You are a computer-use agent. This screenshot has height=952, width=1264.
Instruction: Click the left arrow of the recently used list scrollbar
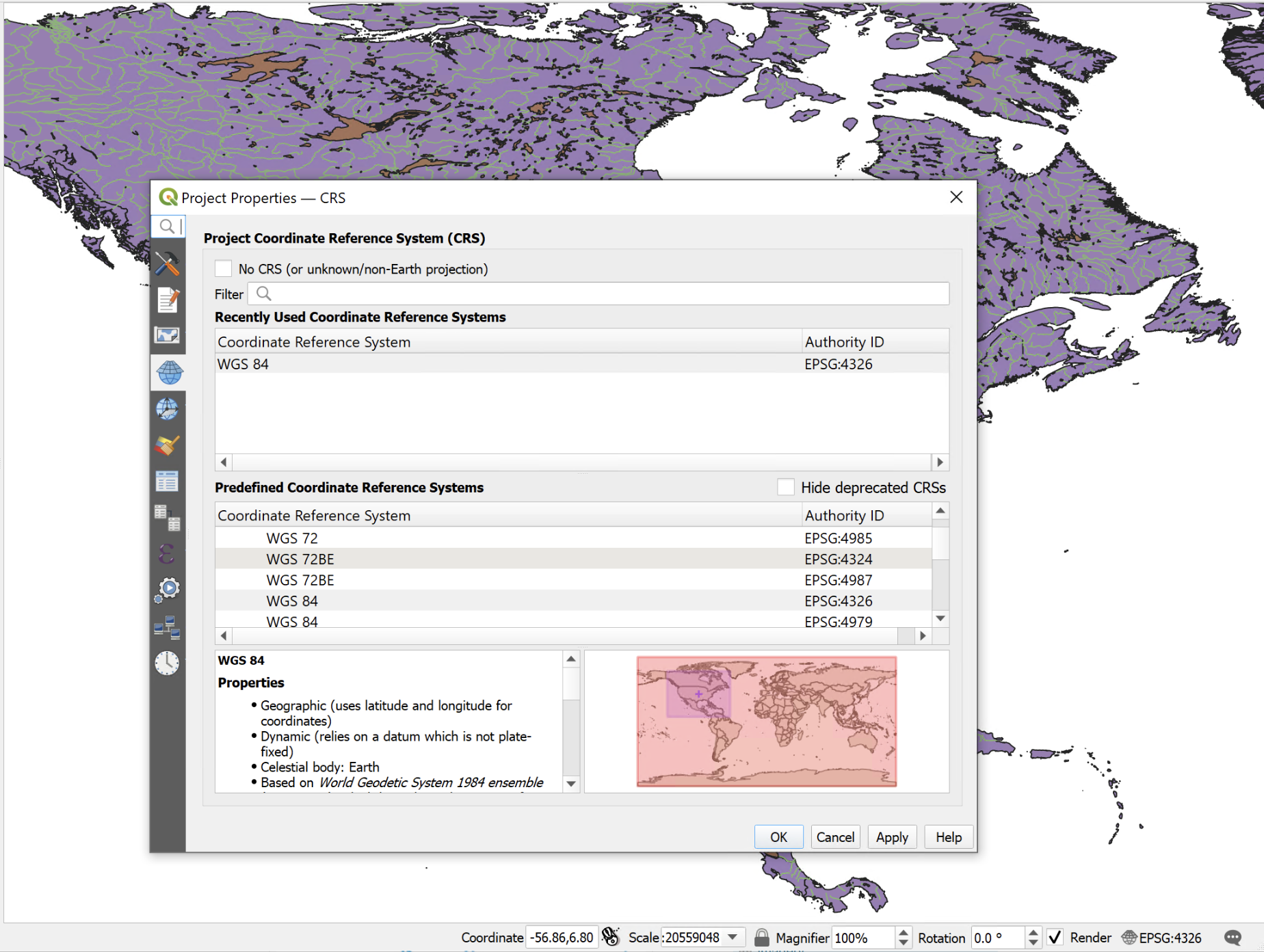[224, 462]
